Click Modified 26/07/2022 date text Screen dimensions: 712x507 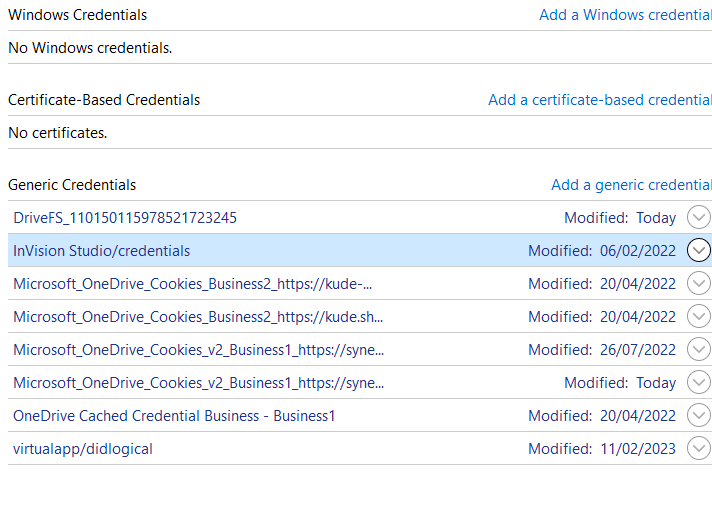(x=602, y=350)
